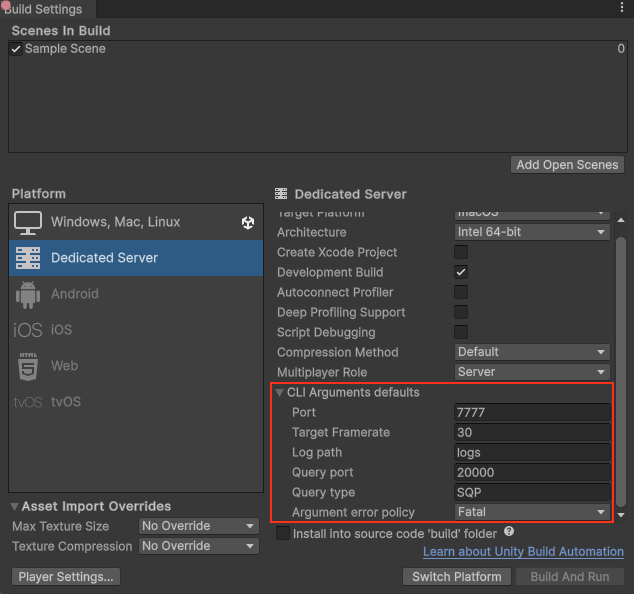Image resolution: width=634 pixels, height=594 pixels.
Task: Click the Dedicated Server platform icon
Action: tap(27, 258)
